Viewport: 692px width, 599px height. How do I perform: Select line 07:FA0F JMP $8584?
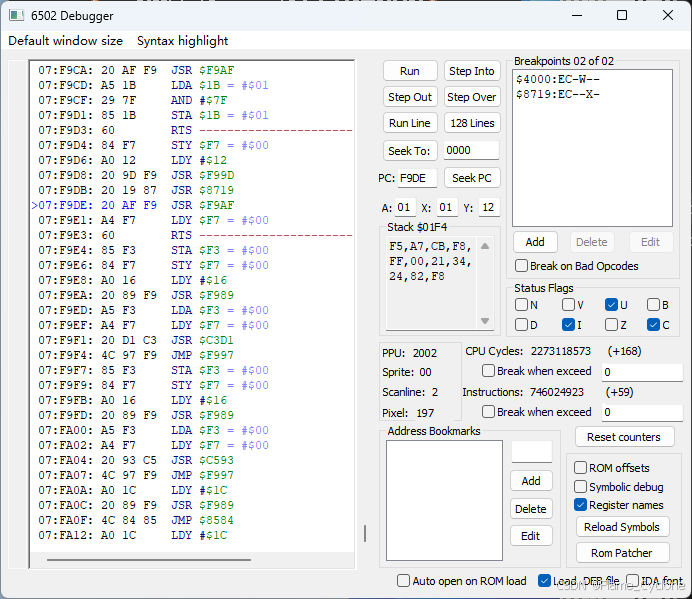pyautogui.click(x=136, y=520)
